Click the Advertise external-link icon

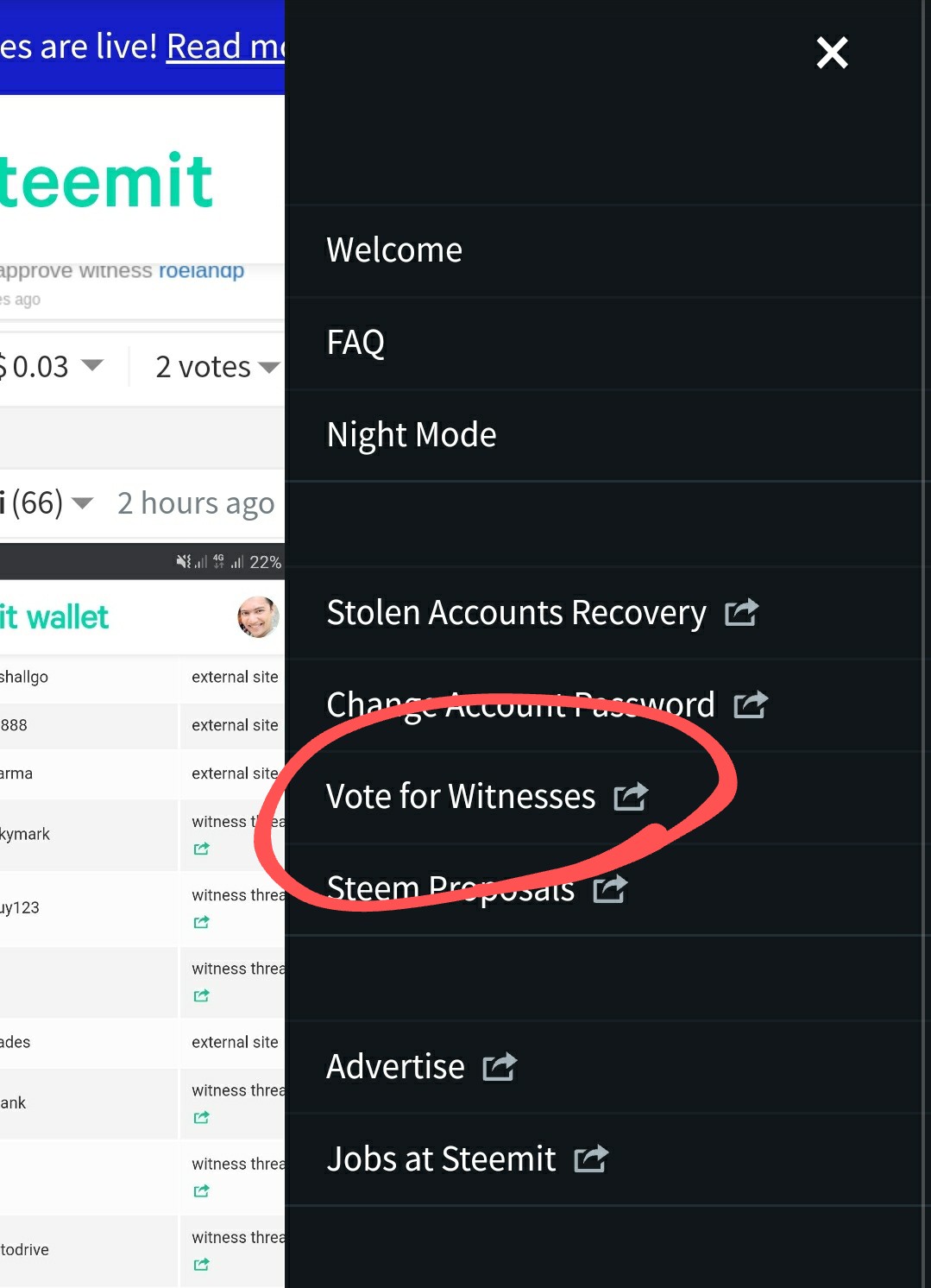tap(500, 1067)
